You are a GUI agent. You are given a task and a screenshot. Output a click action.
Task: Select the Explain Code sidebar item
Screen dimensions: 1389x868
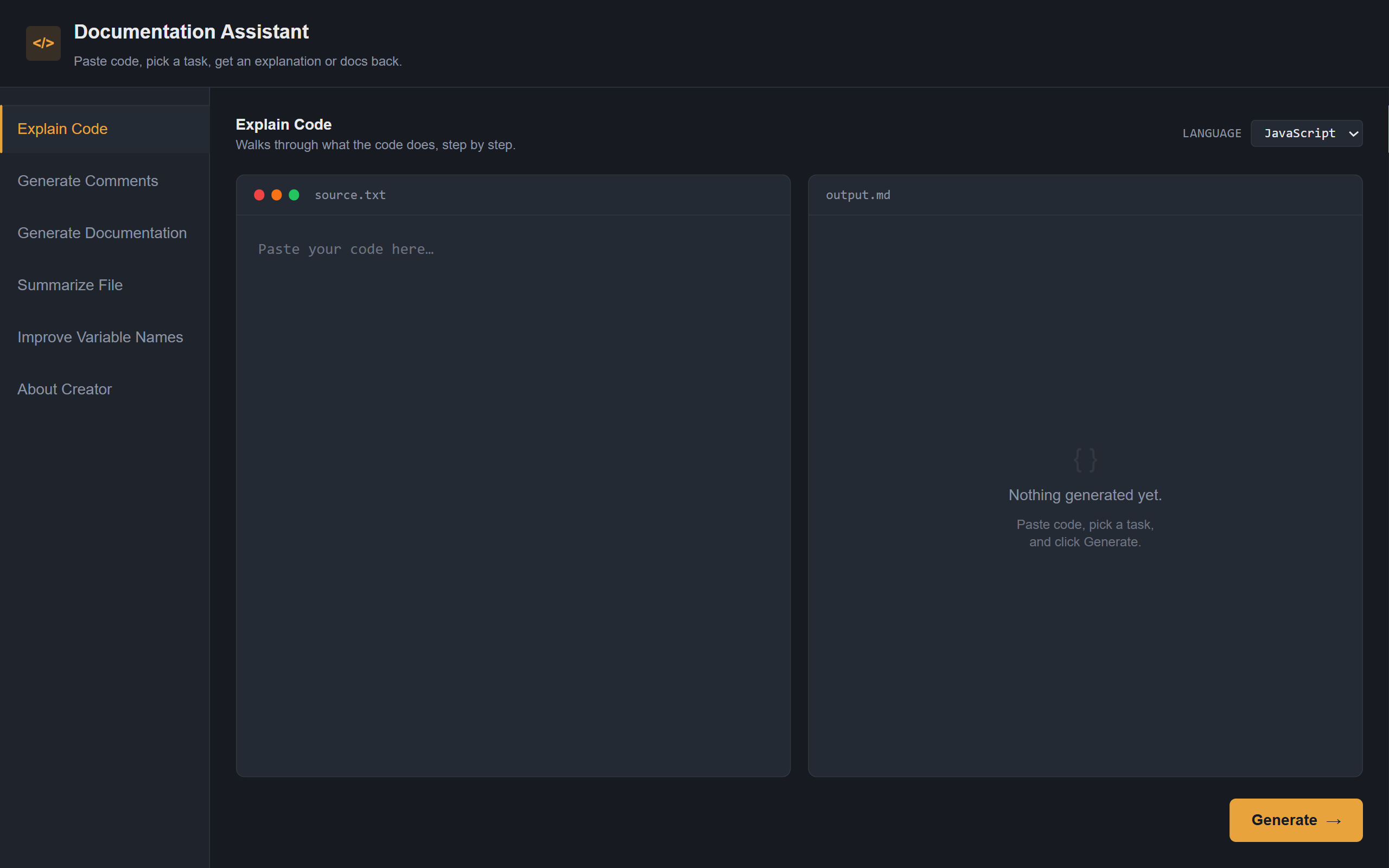tap(105, 129)
